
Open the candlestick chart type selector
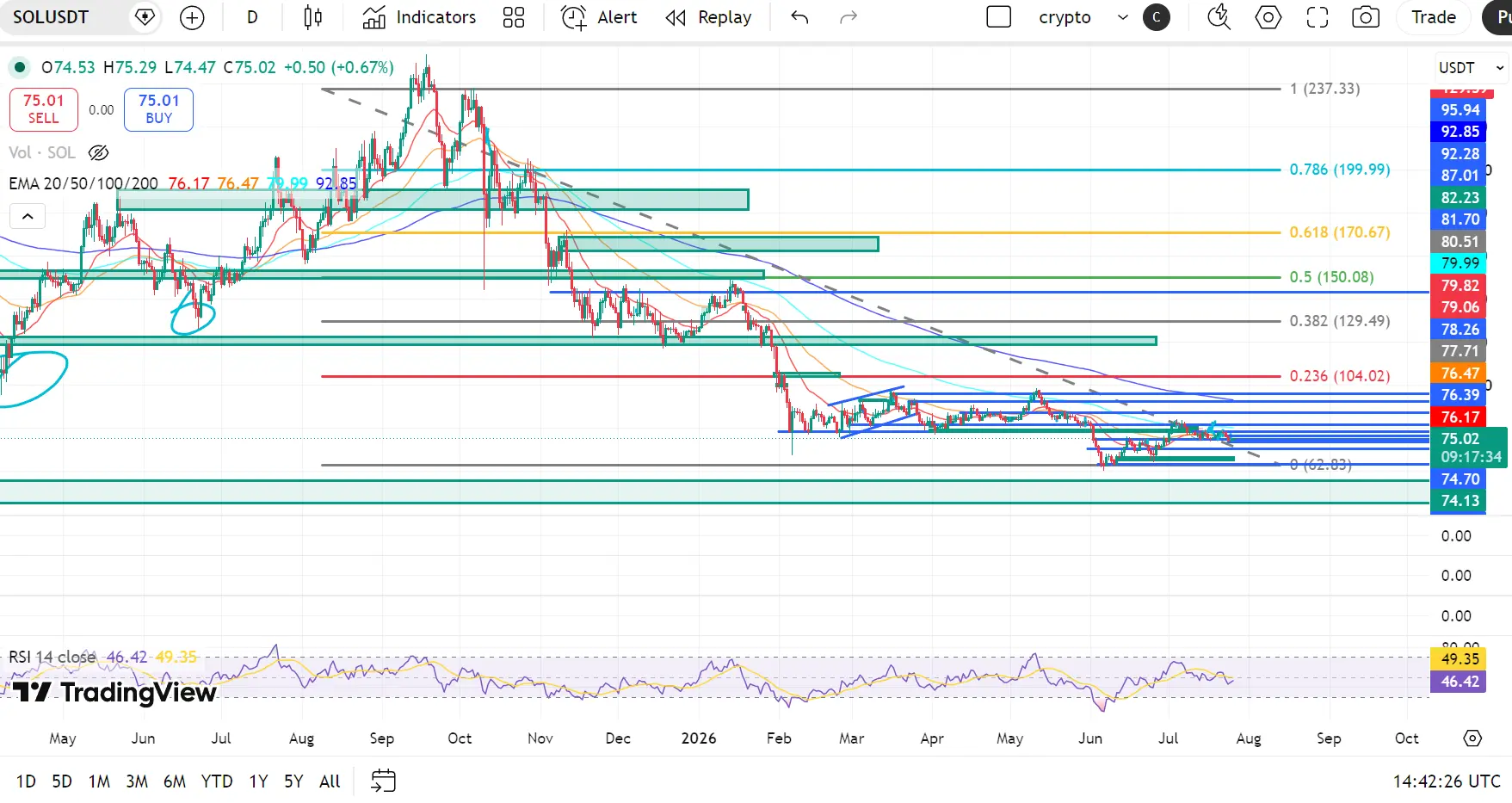pos(313,17)
